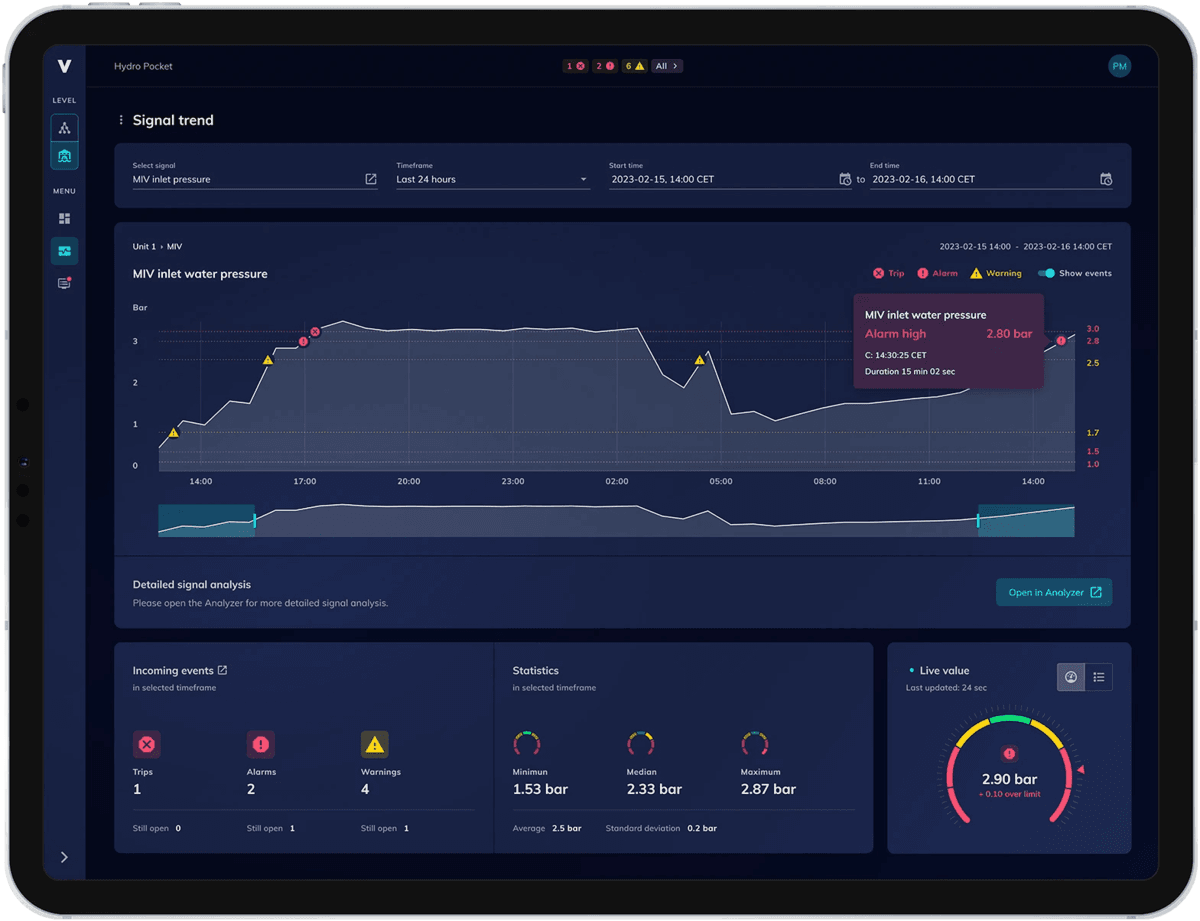Viewport: 1200px width, 921px height.
Task: Click the 6 warnings badge in header
Action: pos(634,66)
